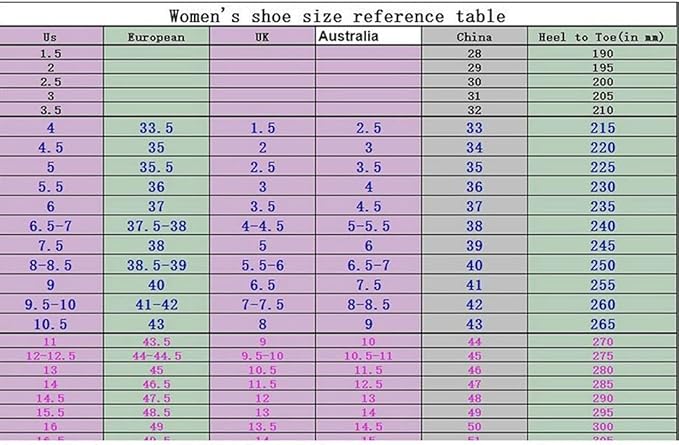Click the 265 heel to toe cell
This screenshot has height=445, width=679.
pyautogui.click(x=602, y=324)
